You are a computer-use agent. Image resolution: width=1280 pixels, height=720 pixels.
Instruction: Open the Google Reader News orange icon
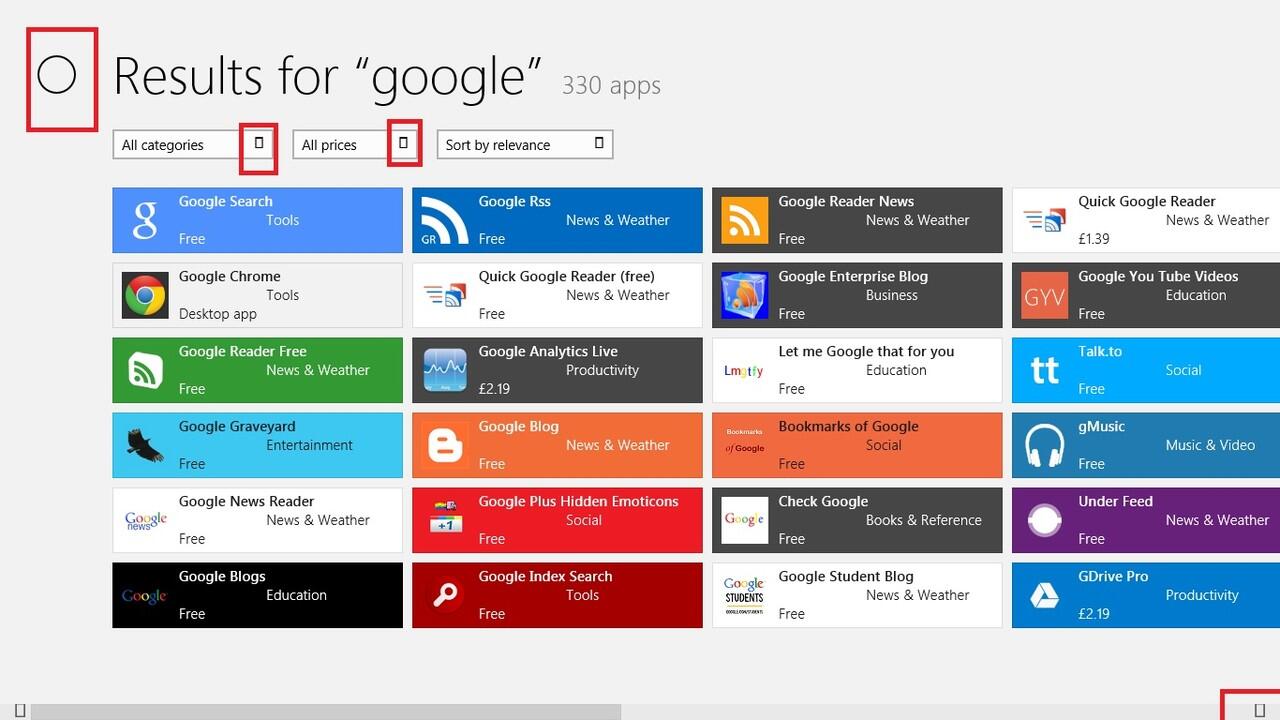click(x=745, y=220)
